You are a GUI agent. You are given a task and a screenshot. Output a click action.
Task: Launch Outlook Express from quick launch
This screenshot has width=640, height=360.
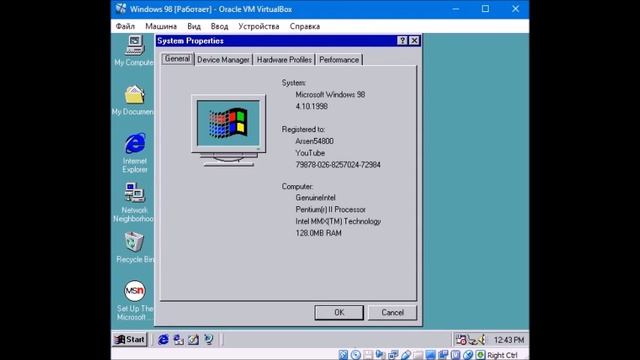pyautogui.click(x=178, y=340)
